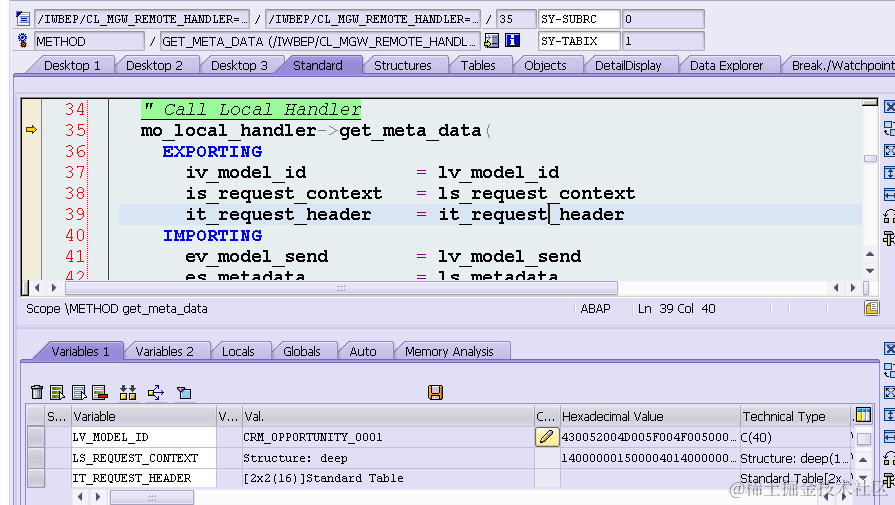Close the variables tool with X icon
Viewport: 895px width, 505px height.
pyautogui.click(x=889, y=349)
